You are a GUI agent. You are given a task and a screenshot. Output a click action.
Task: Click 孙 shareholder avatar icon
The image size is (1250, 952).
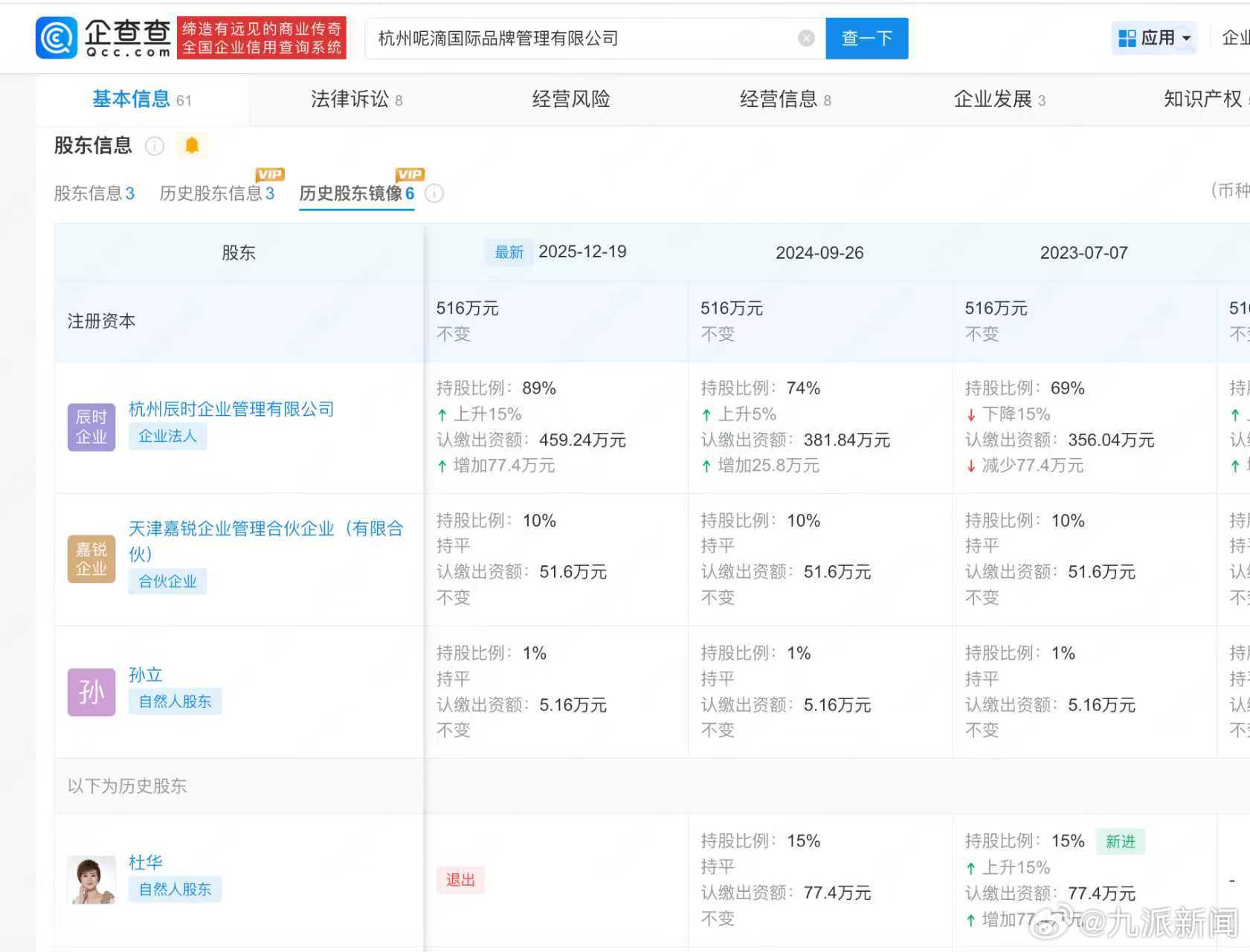pos(91,692)
